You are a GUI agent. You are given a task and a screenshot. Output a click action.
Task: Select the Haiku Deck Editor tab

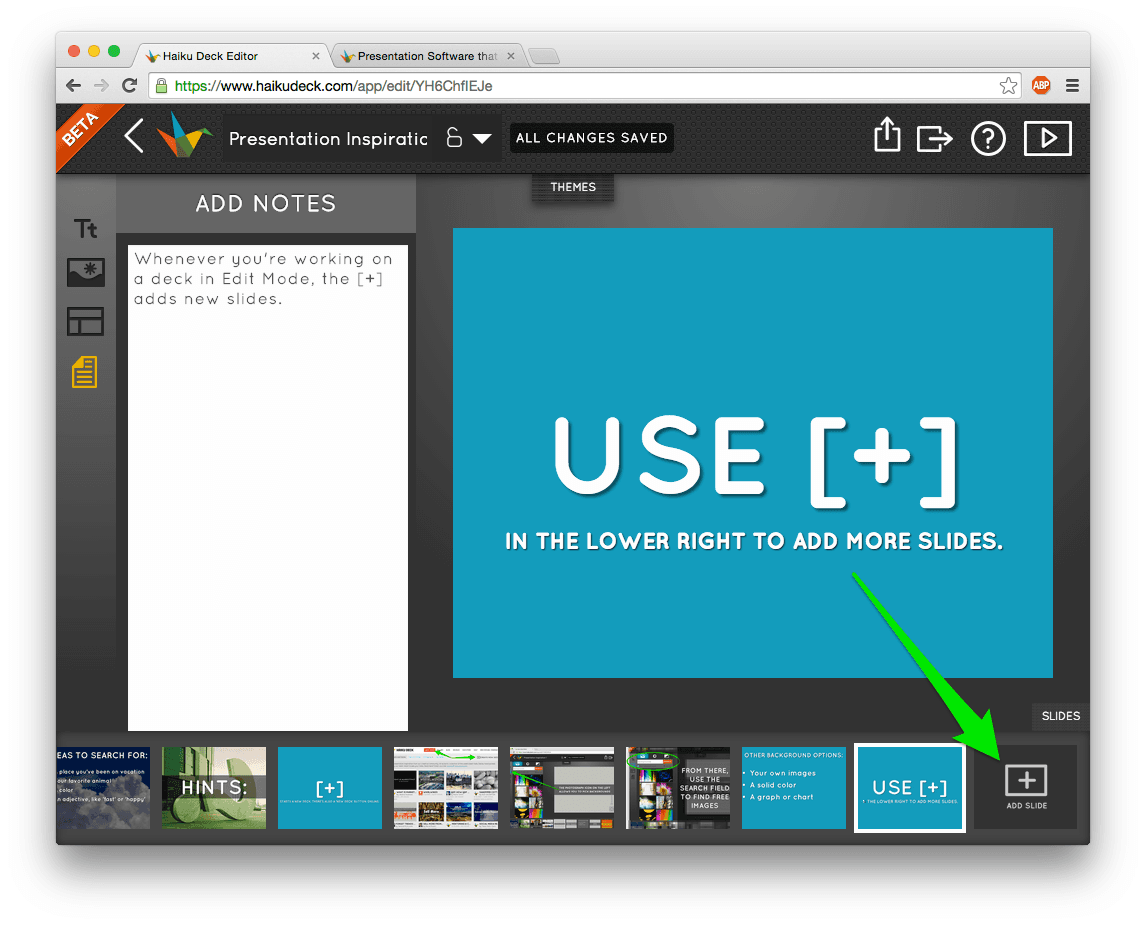click(x=232, y=56)
